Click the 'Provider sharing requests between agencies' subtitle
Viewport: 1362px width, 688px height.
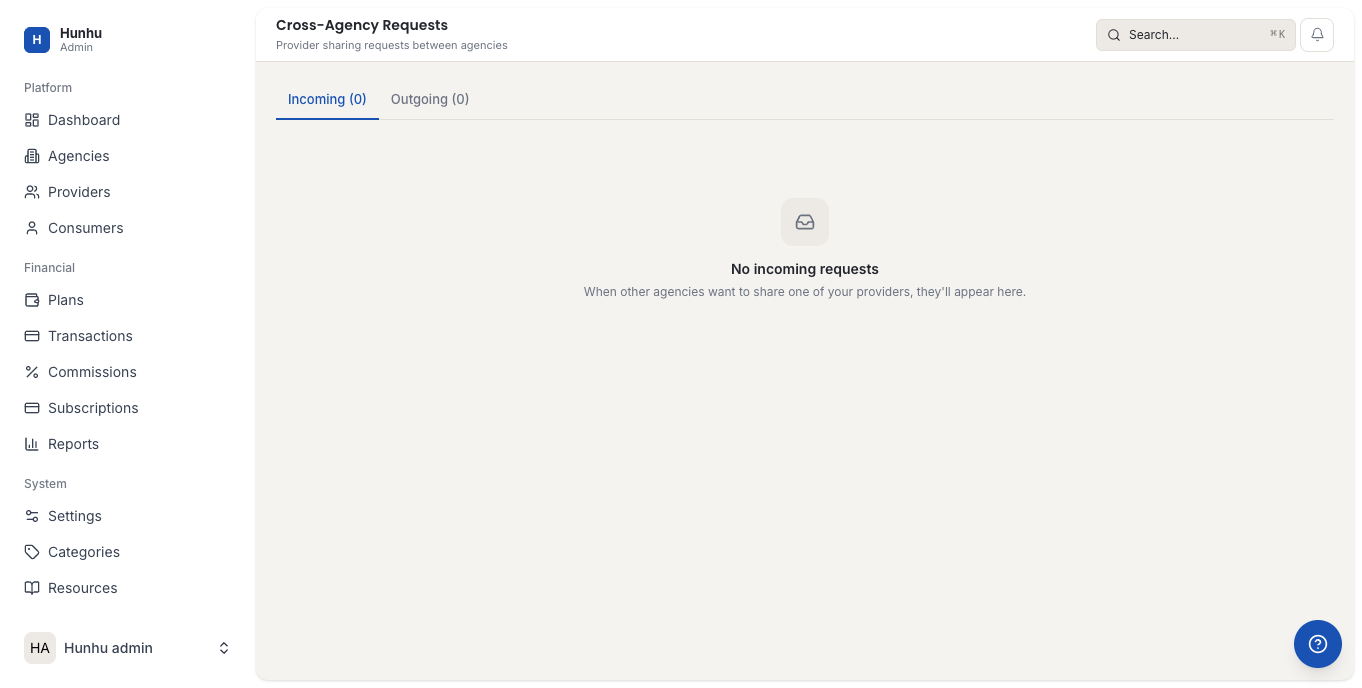tap(392, 45)
